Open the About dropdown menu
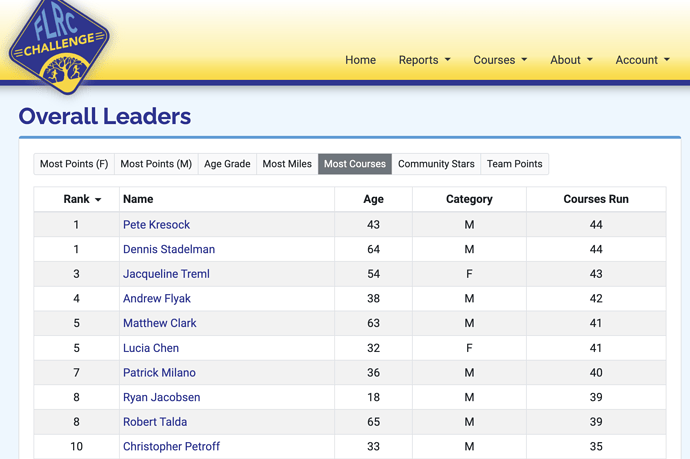The height and width of the screenshot is (459, 690). [x=571, y=60]
